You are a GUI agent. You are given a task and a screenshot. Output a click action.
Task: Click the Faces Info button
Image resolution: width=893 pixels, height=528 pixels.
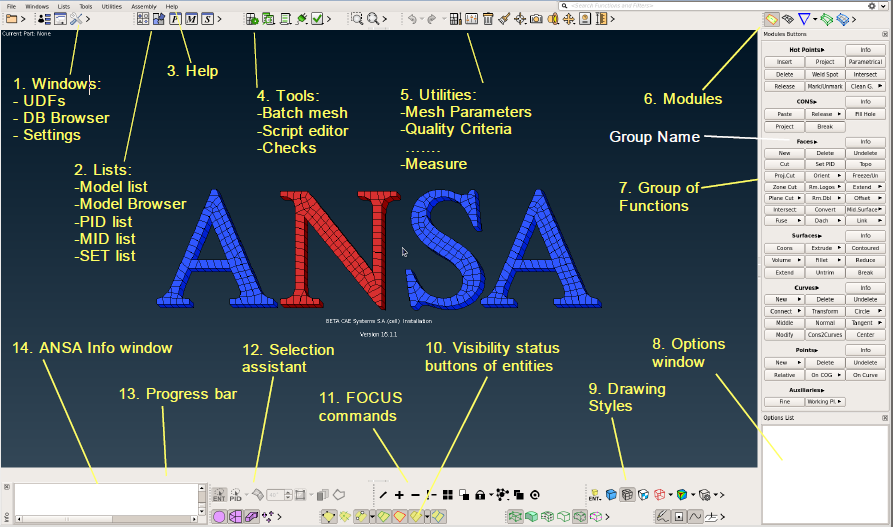point(865,141)
